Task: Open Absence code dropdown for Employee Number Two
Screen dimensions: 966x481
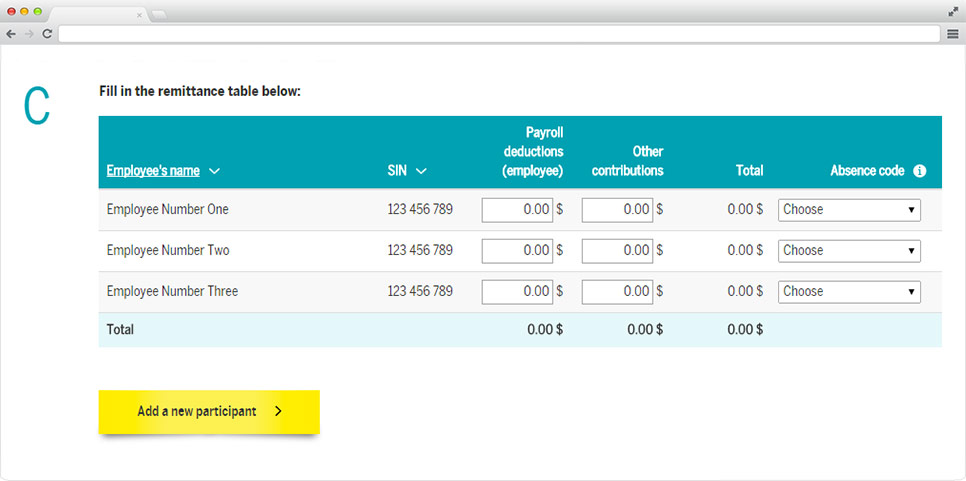Action: [850, 251]
